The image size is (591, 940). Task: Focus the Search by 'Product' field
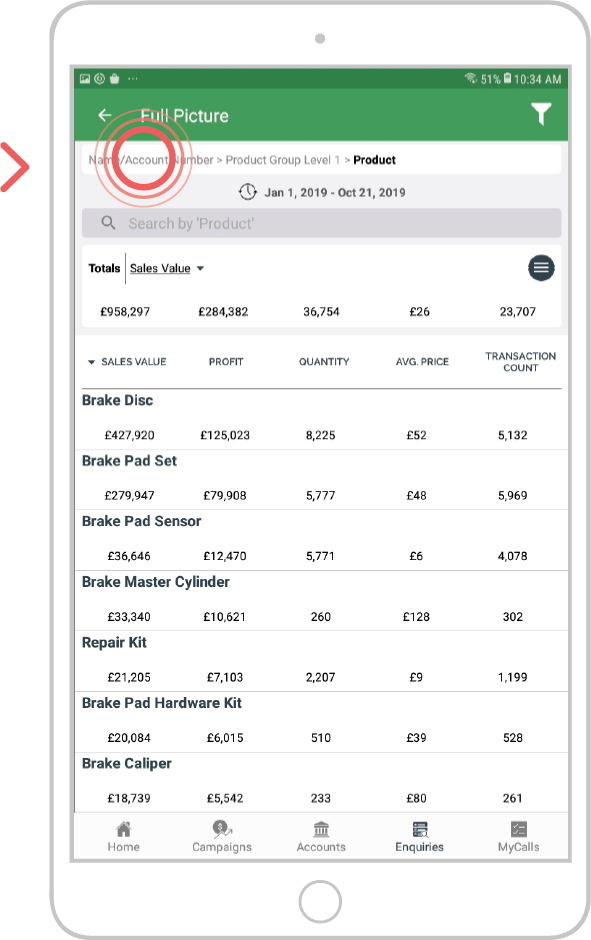pyautogui.click(x=321, y=223)
